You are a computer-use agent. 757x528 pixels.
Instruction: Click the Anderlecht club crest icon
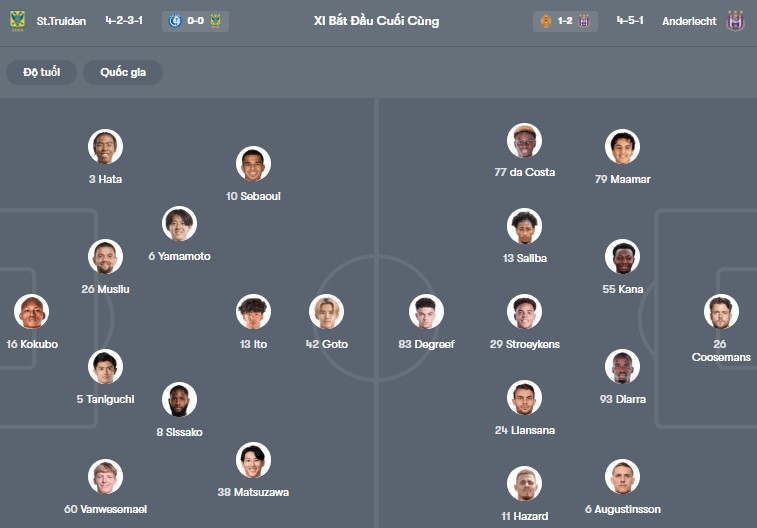[x=736, y=20]
